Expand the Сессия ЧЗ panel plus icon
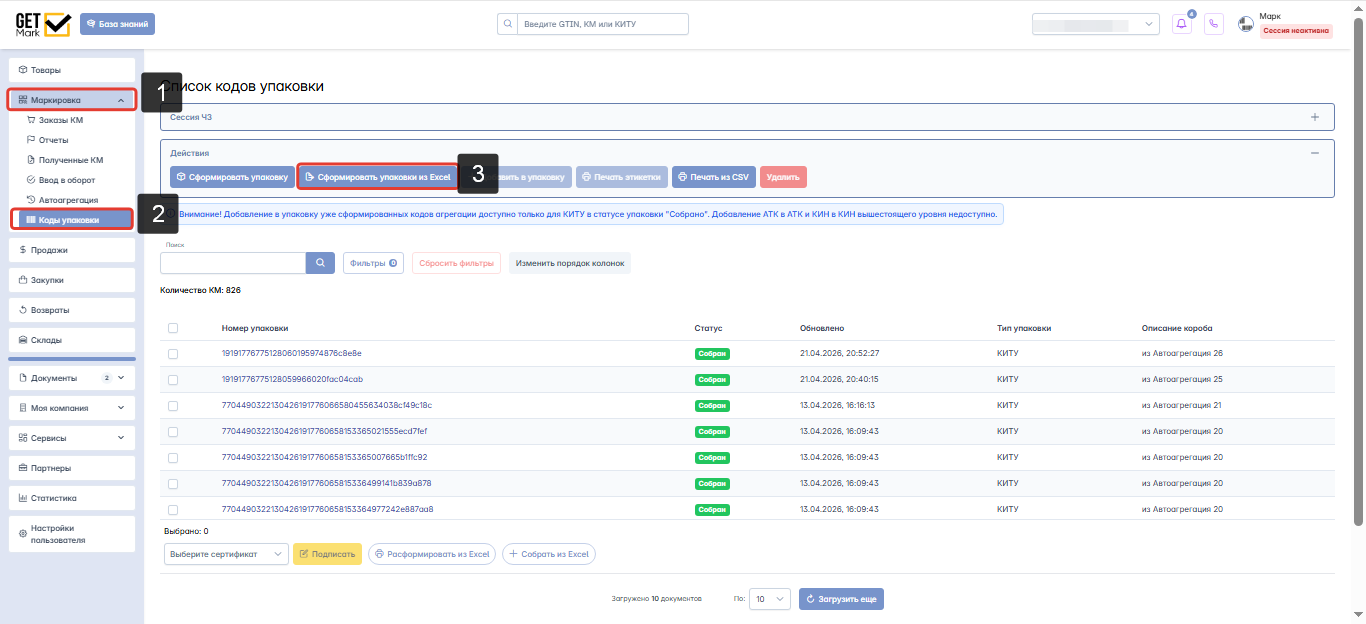Image resolution: width=1366 pixels, height=624 pixels. 1315,117
